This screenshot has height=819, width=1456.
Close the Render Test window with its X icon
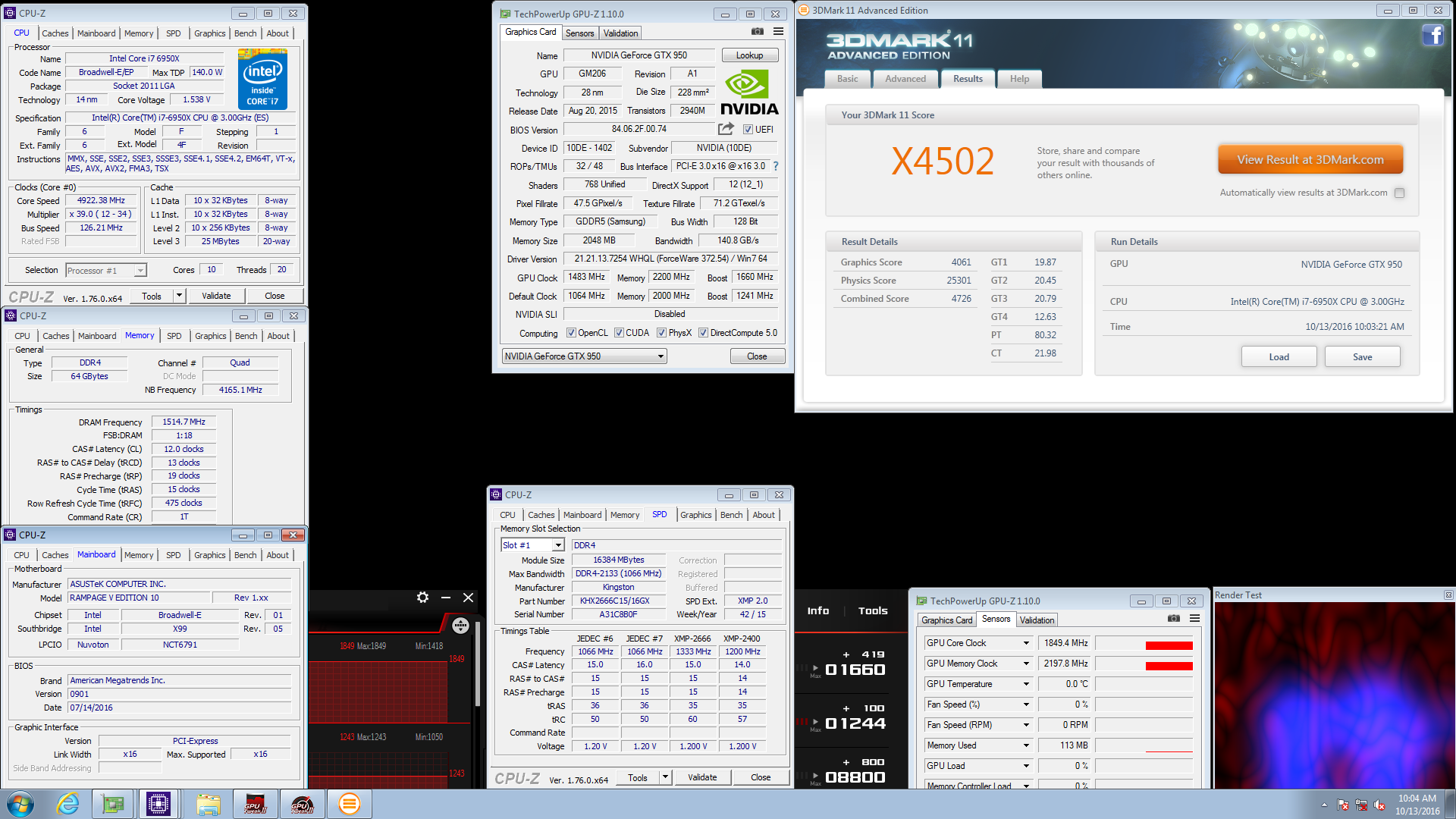click(x=1448, y=595)
